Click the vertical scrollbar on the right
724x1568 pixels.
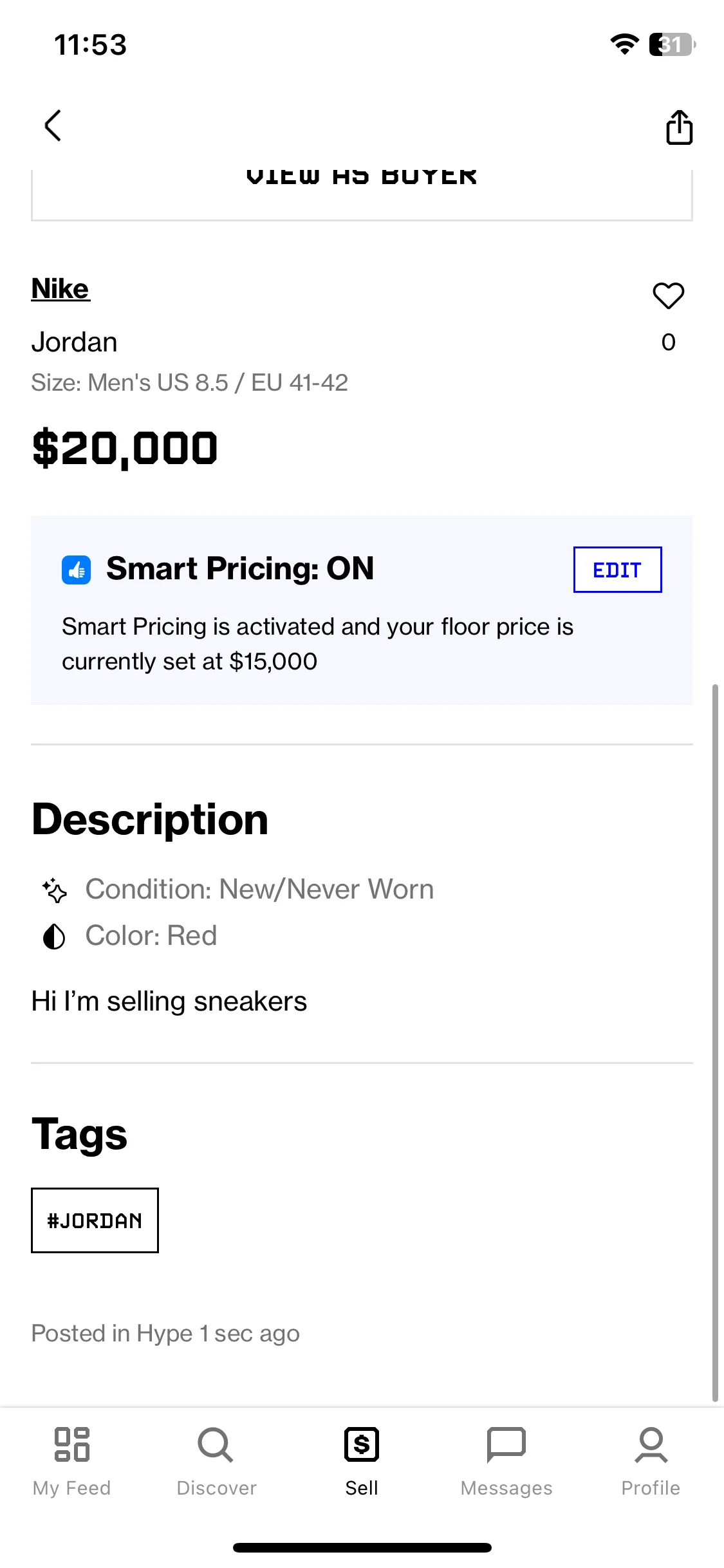[x=715, y=1043]
